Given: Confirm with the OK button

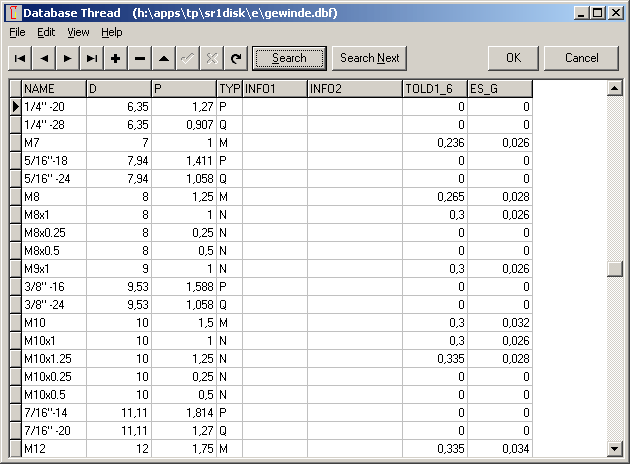Looking at the screenshot, I should pos(514,58).
